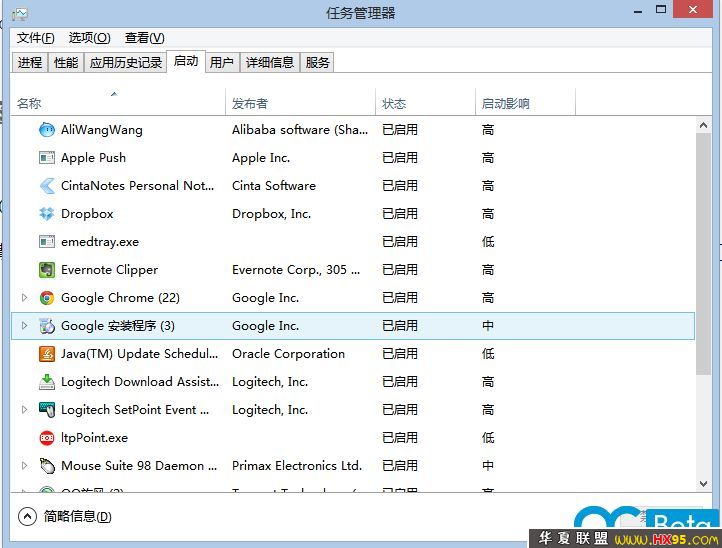
Task: Click 中 impact value for Google 安装程序
Action: [x=488, y=326]
